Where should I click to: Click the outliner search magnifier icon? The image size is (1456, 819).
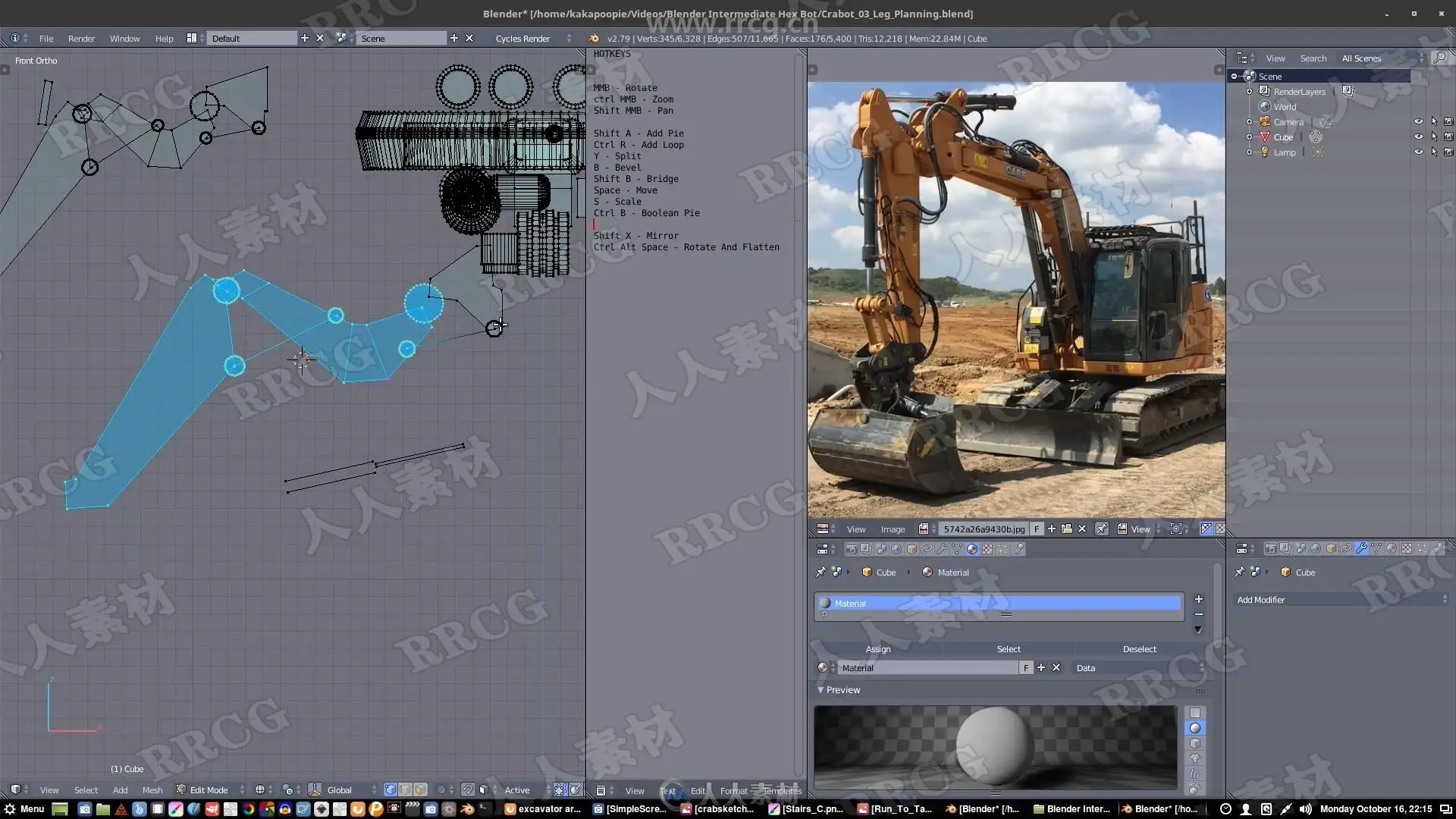point(1439,58)
